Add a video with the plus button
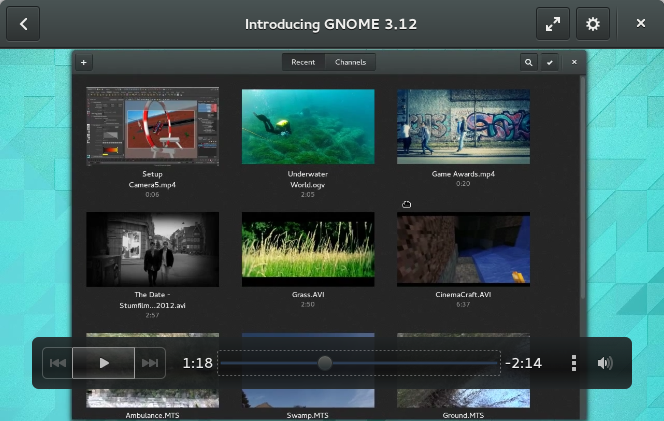This screenshot has width=664, height=421. coord(84,63)
